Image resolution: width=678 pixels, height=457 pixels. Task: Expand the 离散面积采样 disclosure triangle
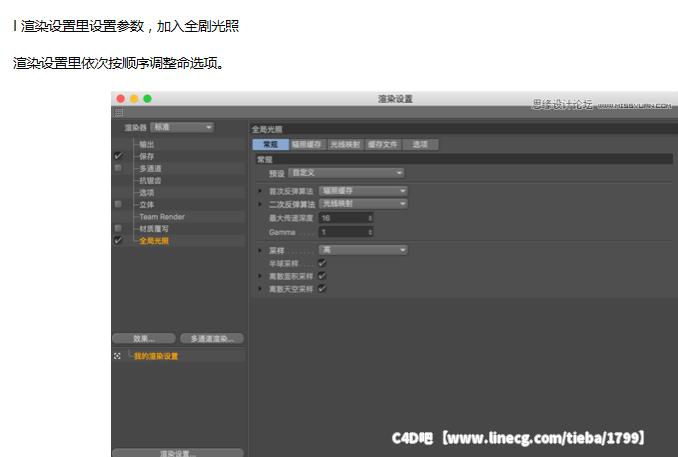(x=260, y=276)
